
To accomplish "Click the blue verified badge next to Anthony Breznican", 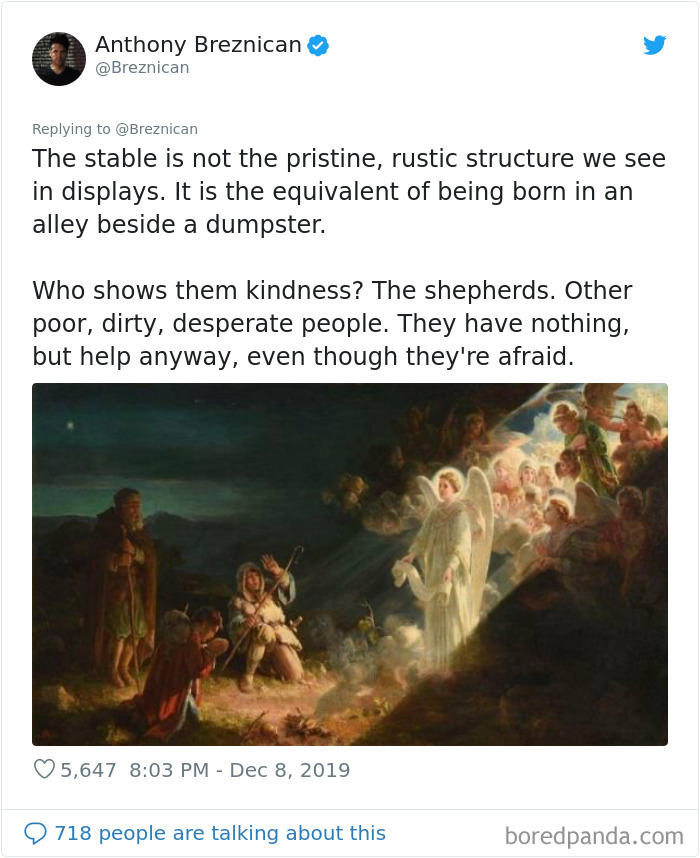I will [x=318, y=45].
